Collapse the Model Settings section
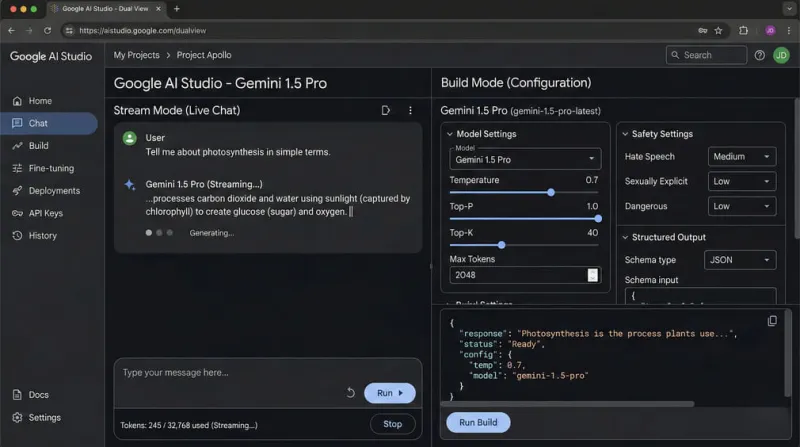The height and width of the screenshot is (447, 800). (x=449, y=134)
